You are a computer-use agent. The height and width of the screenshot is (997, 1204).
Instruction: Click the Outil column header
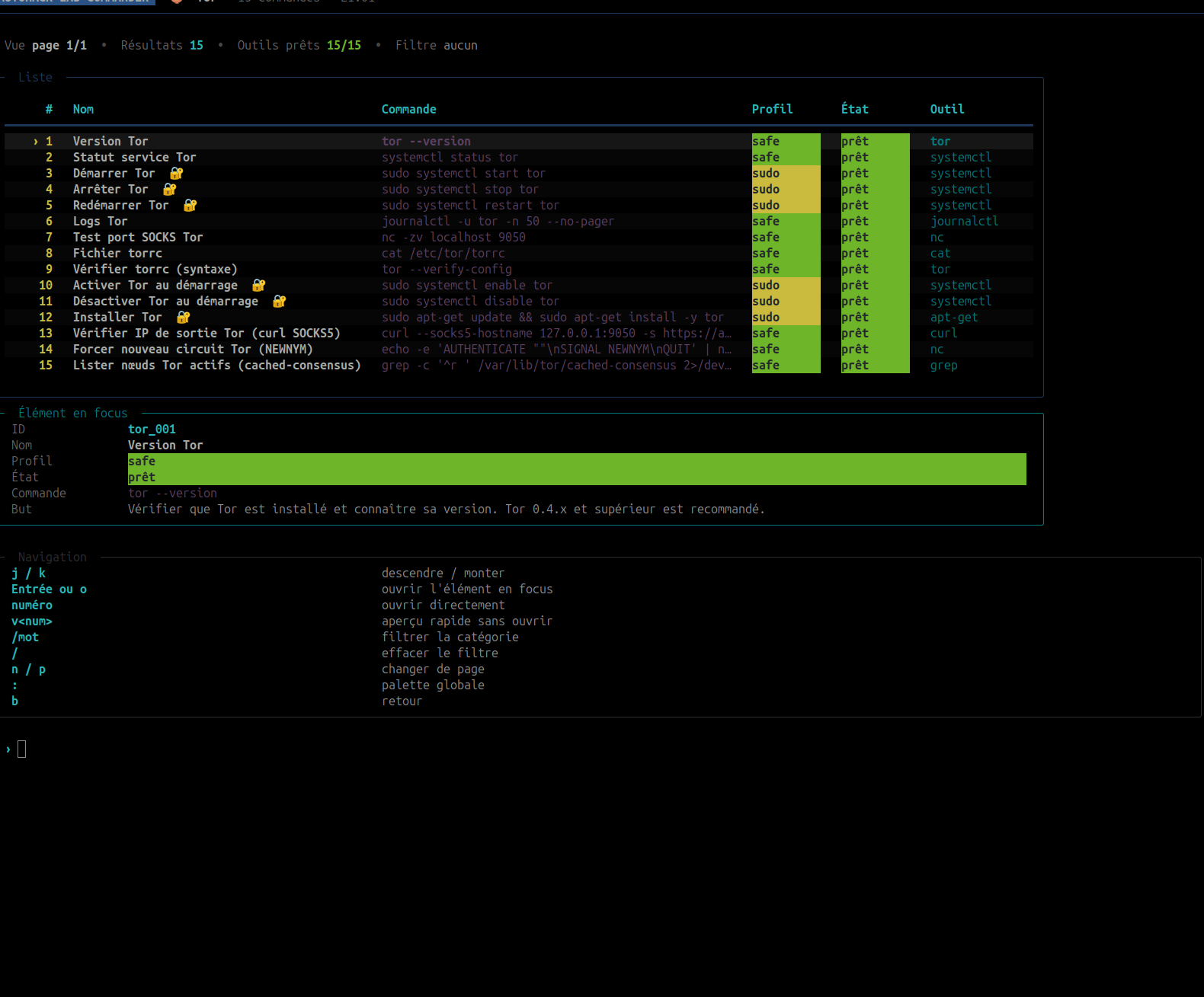point(947,109)
